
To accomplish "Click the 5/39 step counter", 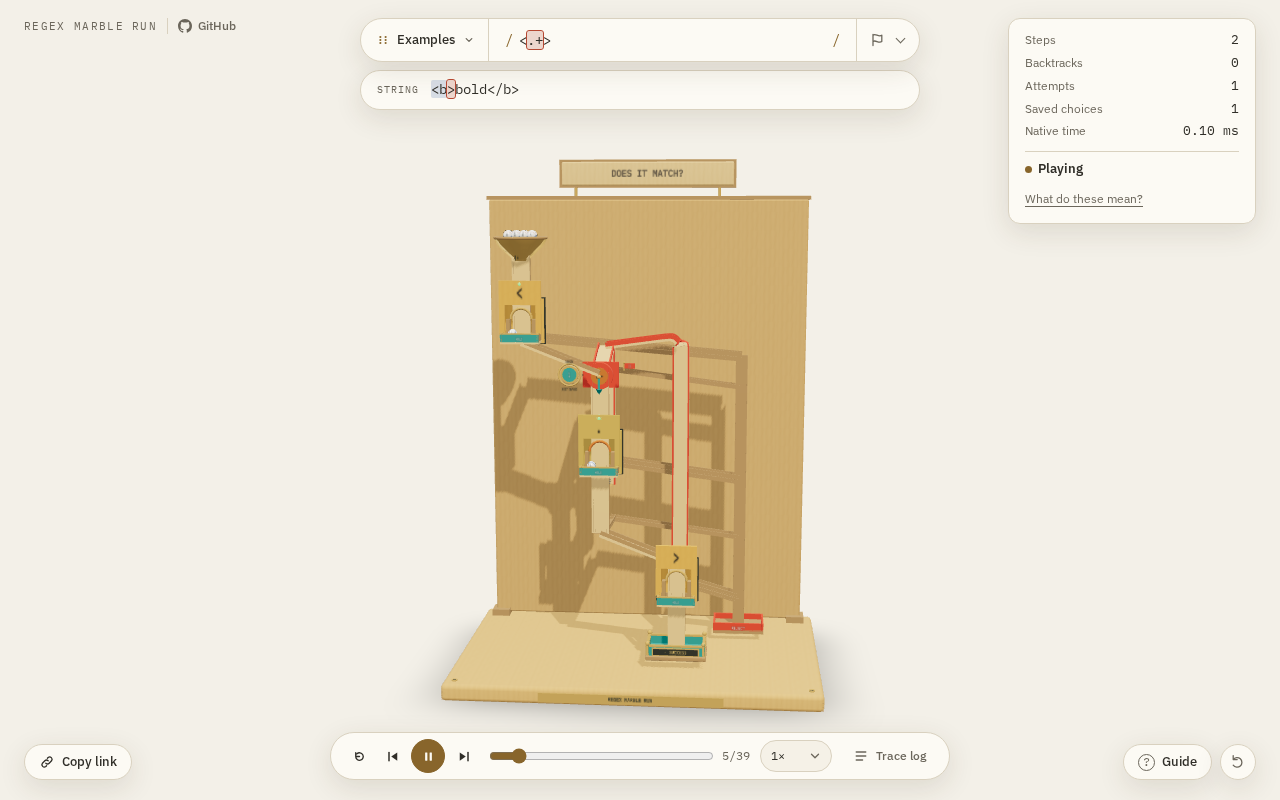I will point(736,756).
